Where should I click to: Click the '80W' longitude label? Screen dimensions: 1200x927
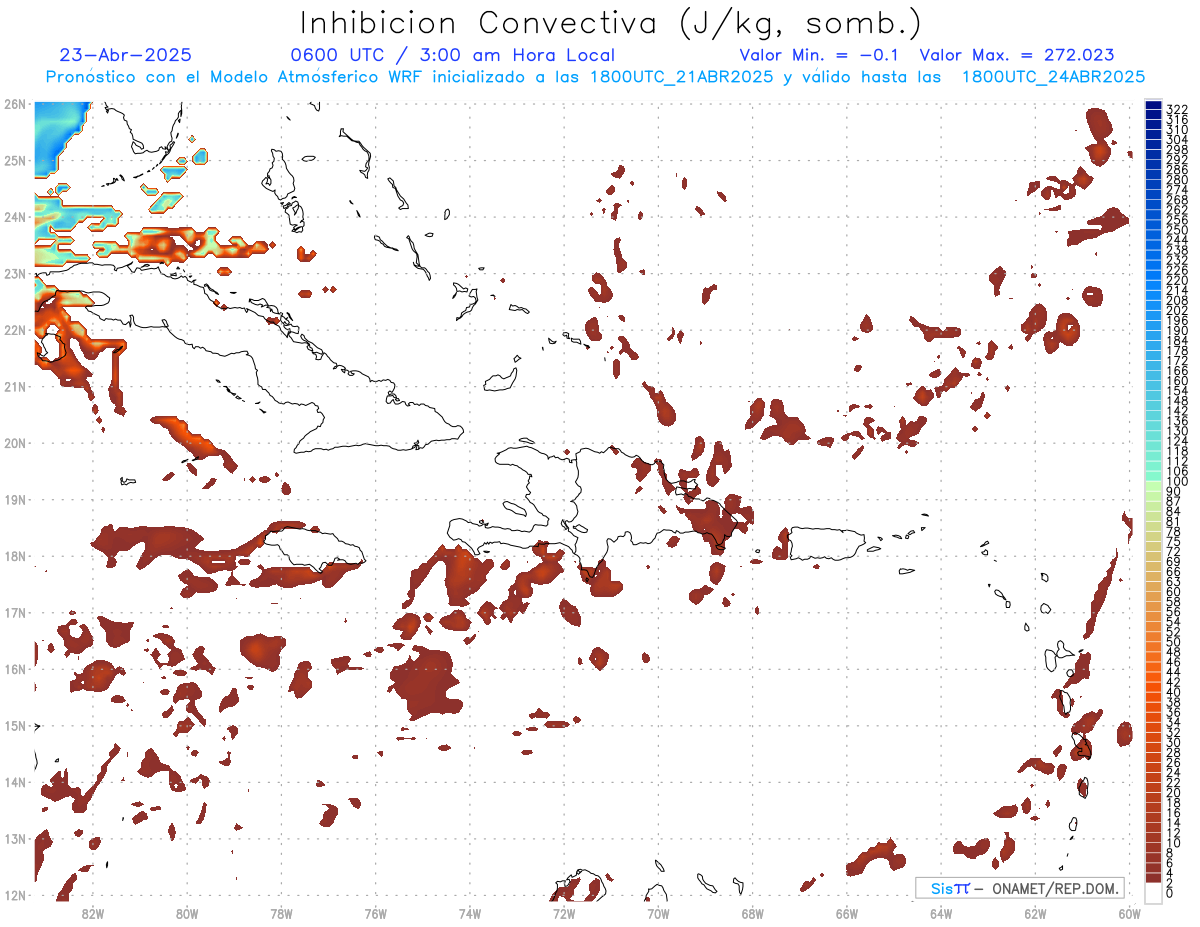[187, 912]
